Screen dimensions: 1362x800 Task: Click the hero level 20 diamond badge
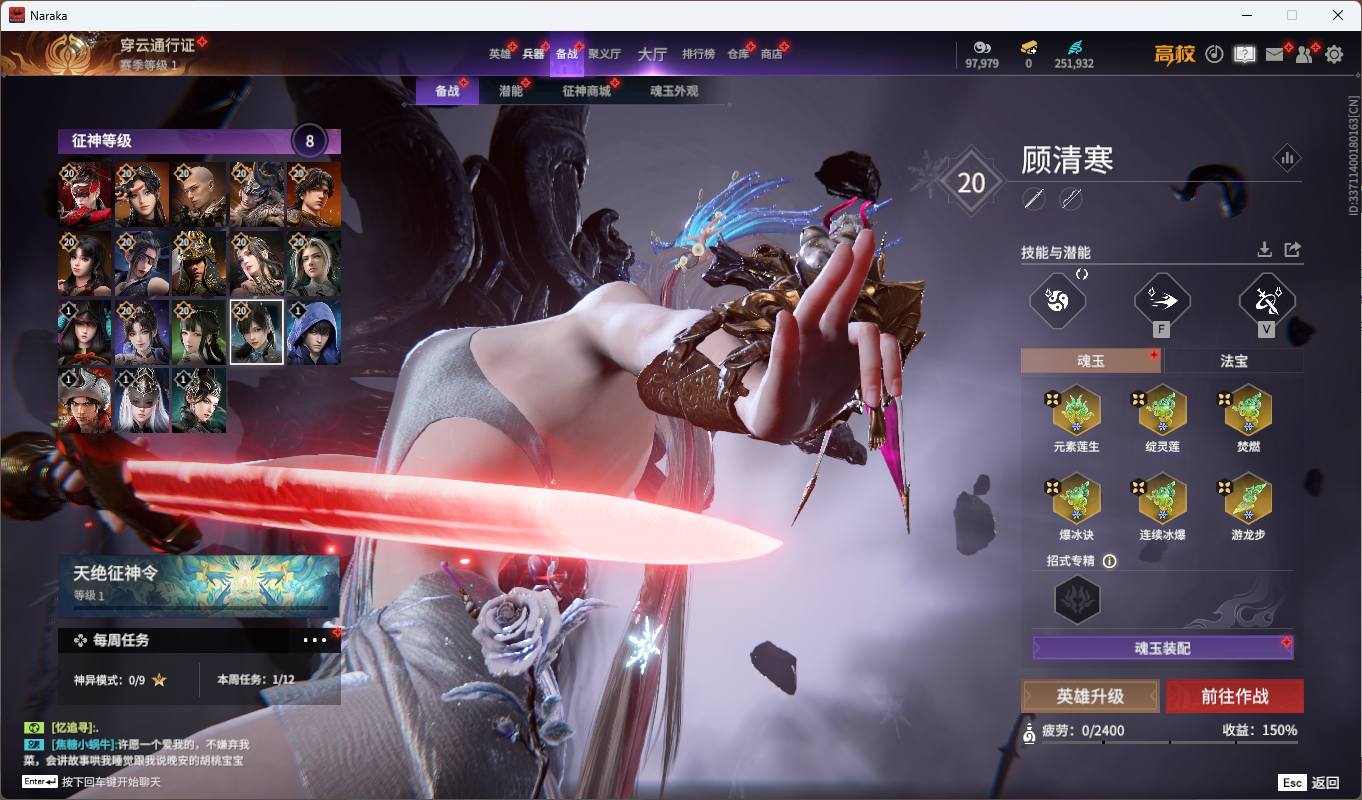[971, 182]
